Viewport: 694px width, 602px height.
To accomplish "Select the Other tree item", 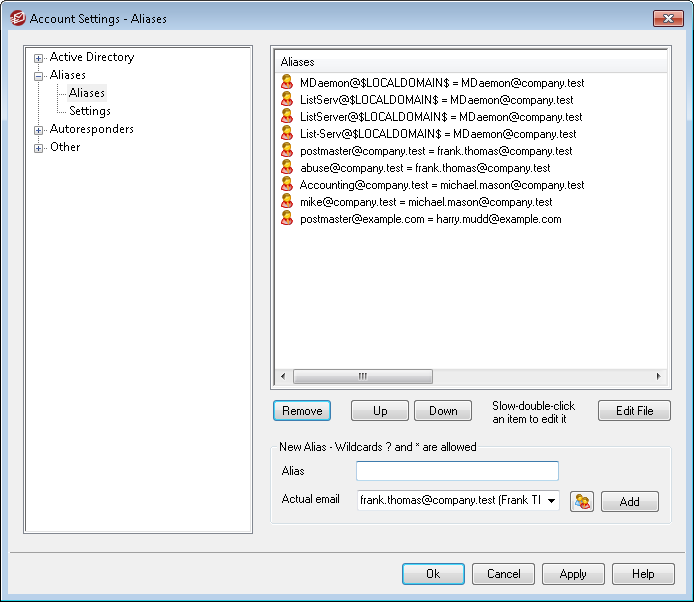I will pos(65,147).
